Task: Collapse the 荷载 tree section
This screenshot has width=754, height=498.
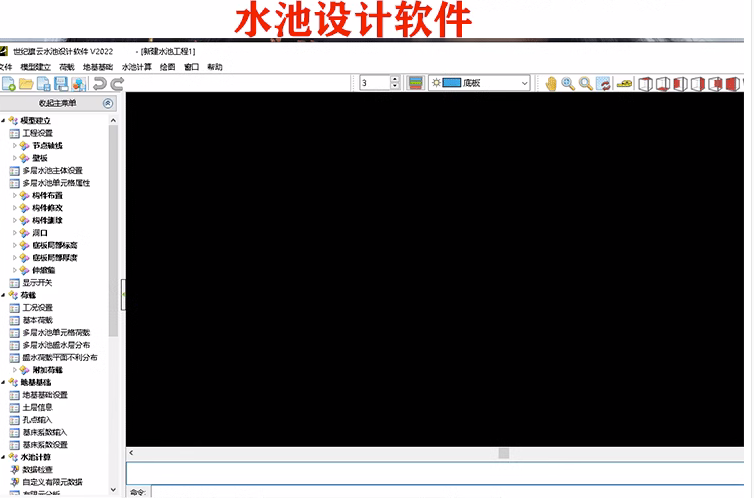Action: (4, 295)
